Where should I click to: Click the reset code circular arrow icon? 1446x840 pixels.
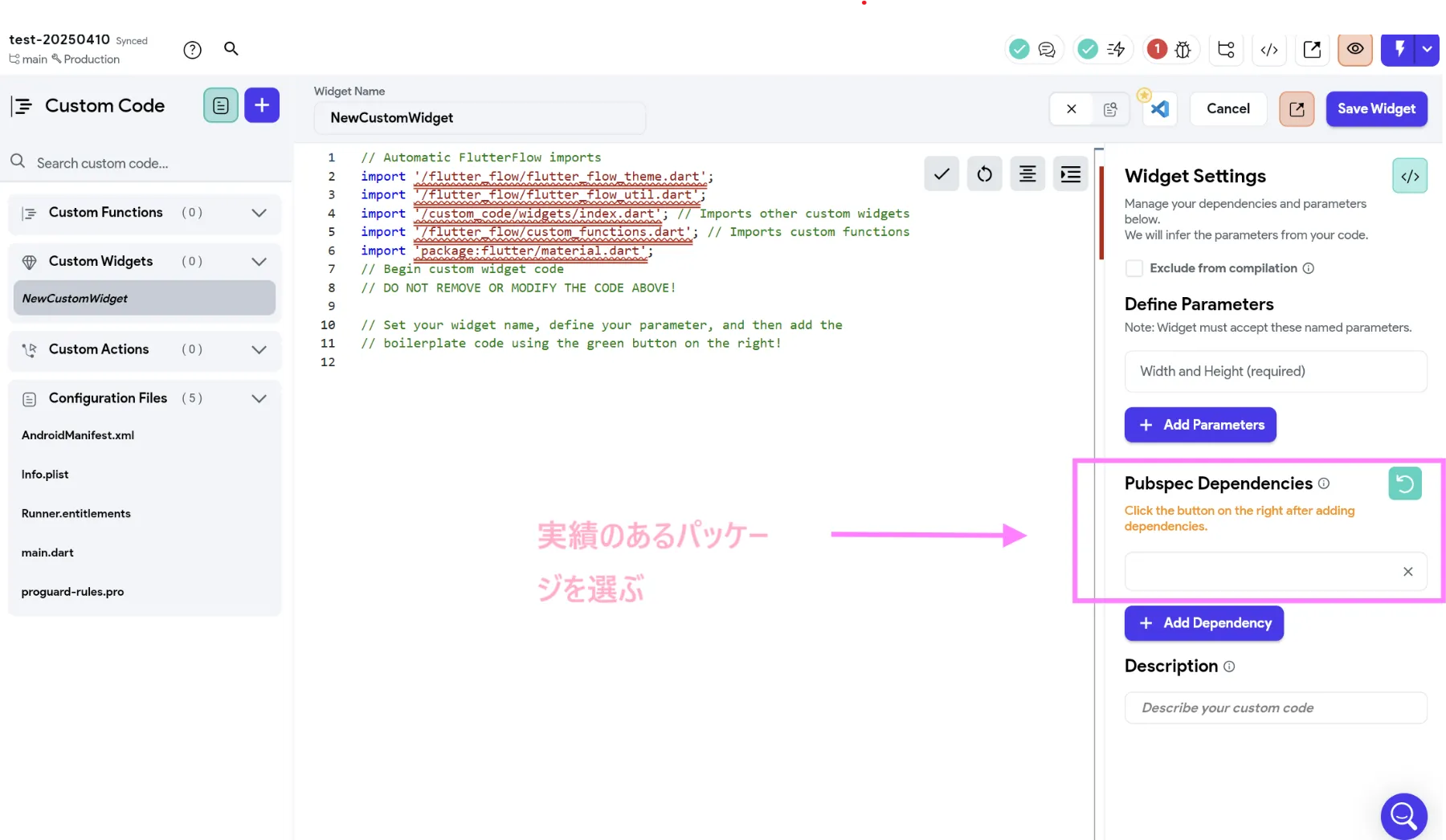click(x=984, y=173)
